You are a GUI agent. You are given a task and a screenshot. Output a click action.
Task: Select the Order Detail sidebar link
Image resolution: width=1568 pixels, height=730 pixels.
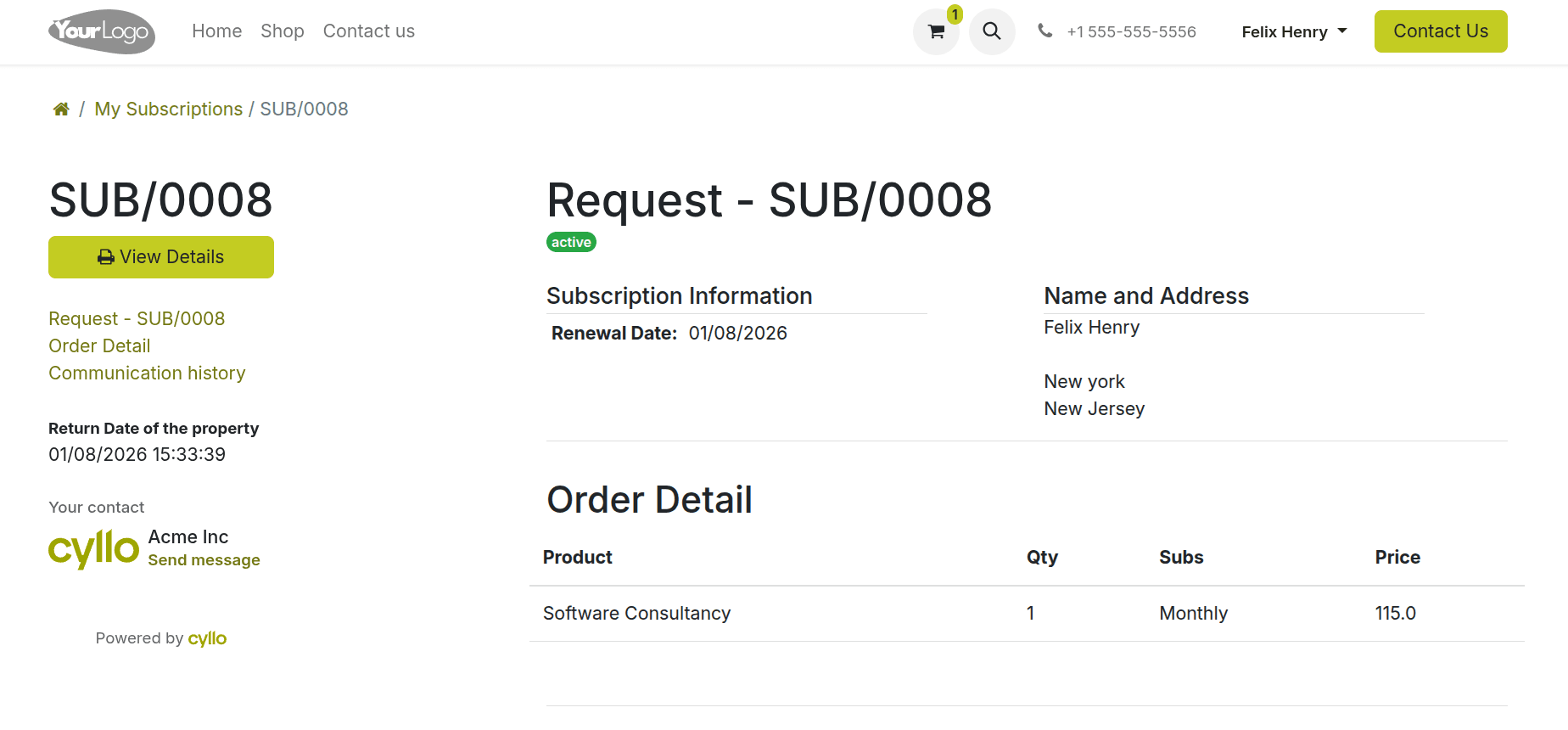point(99,345)
